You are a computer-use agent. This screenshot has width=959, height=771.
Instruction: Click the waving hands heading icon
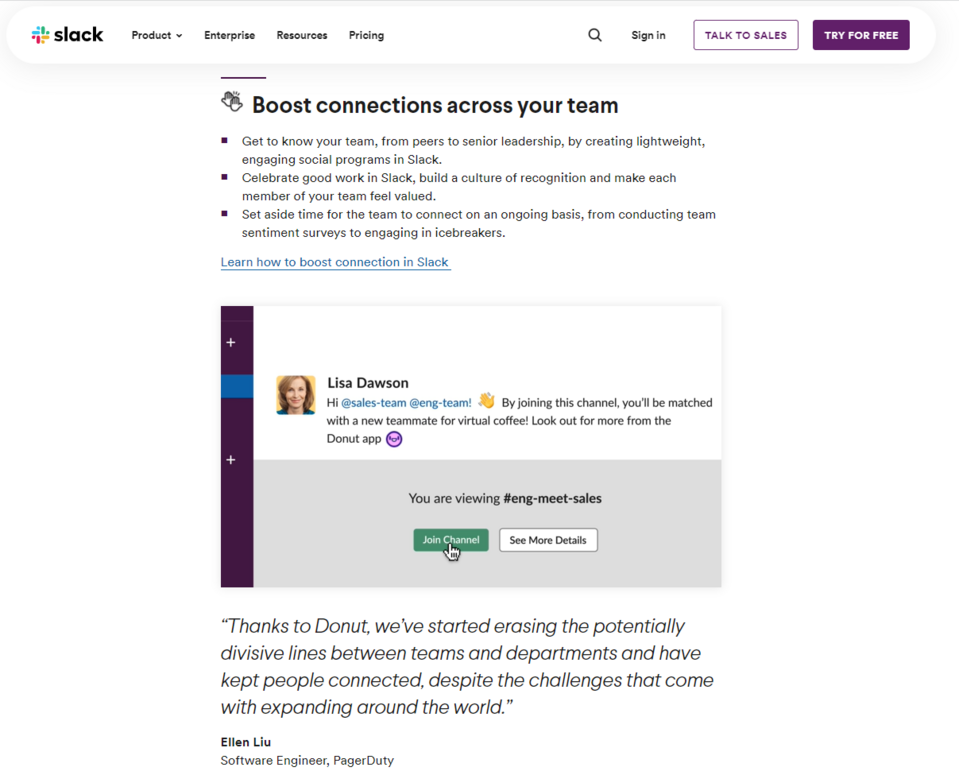232,102
